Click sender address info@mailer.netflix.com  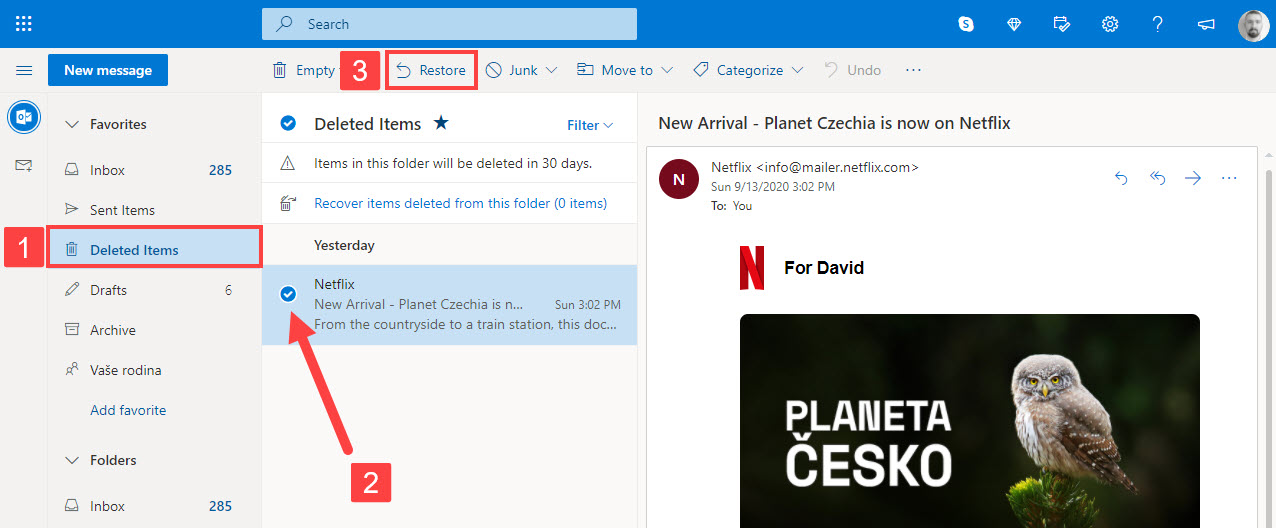[x=837, y=167]
